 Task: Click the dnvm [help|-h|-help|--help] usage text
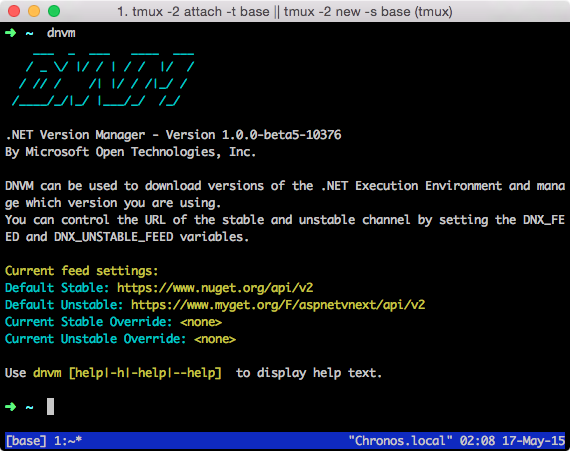127,373
